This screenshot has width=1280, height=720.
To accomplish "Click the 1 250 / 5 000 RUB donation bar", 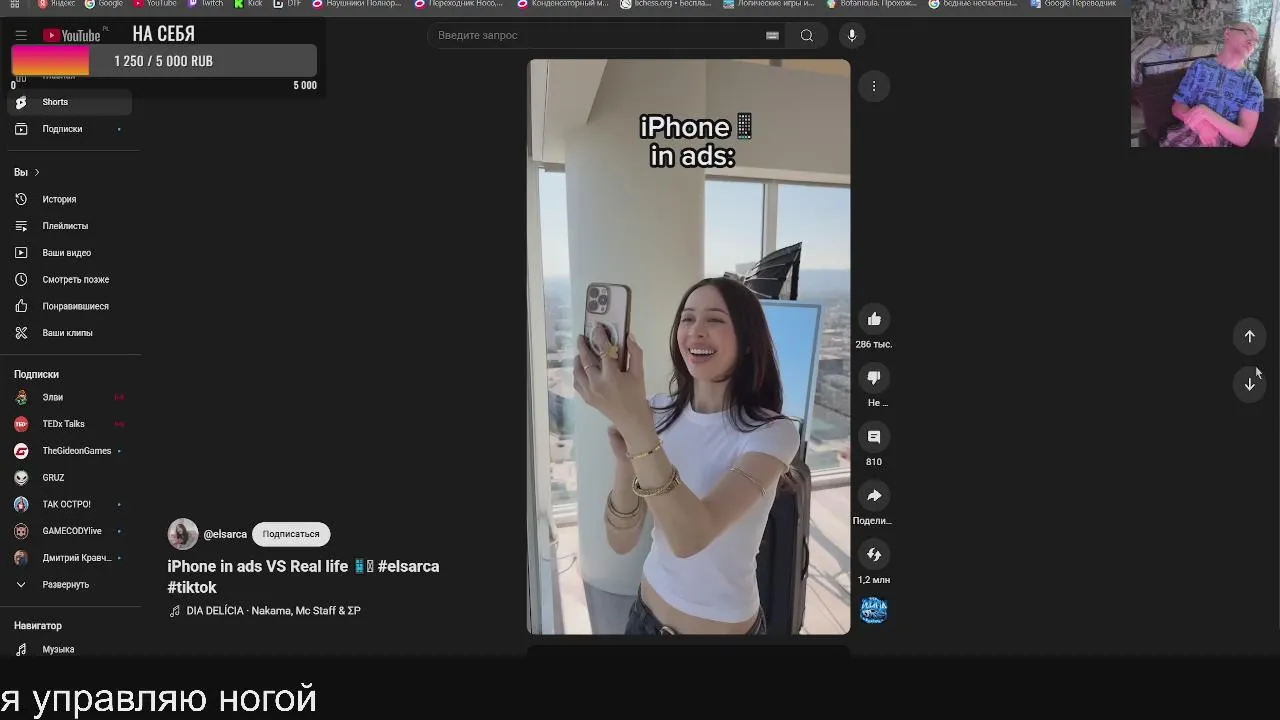I will tap(164, 61).
